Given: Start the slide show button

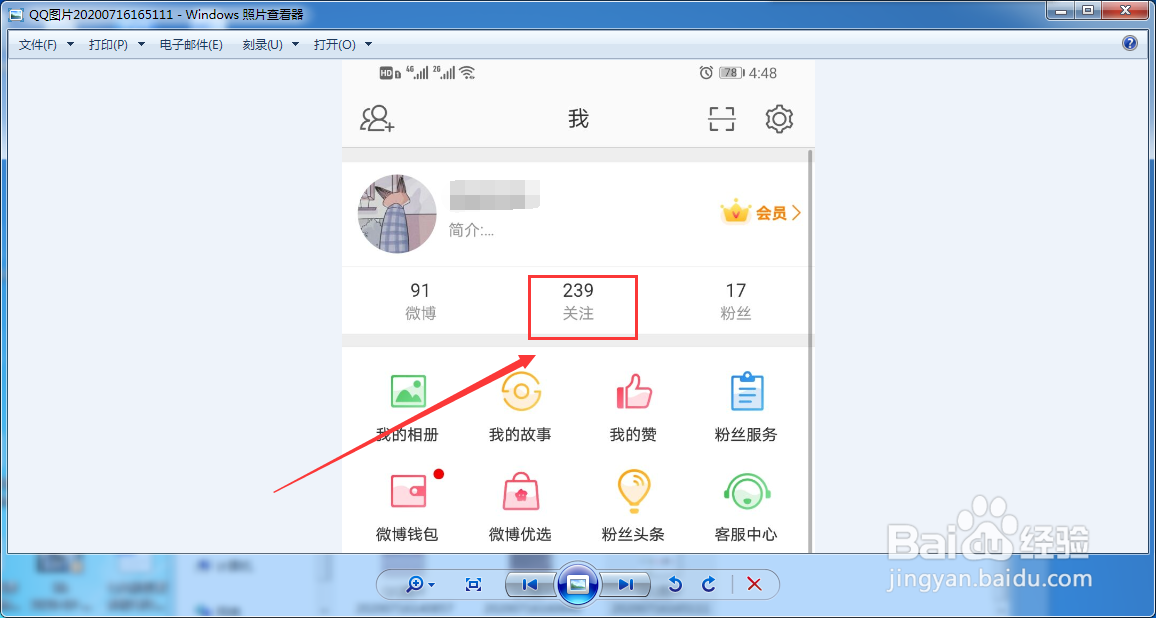Looking at the screenshot, I should pyautogui.click(x=578, y=585).
